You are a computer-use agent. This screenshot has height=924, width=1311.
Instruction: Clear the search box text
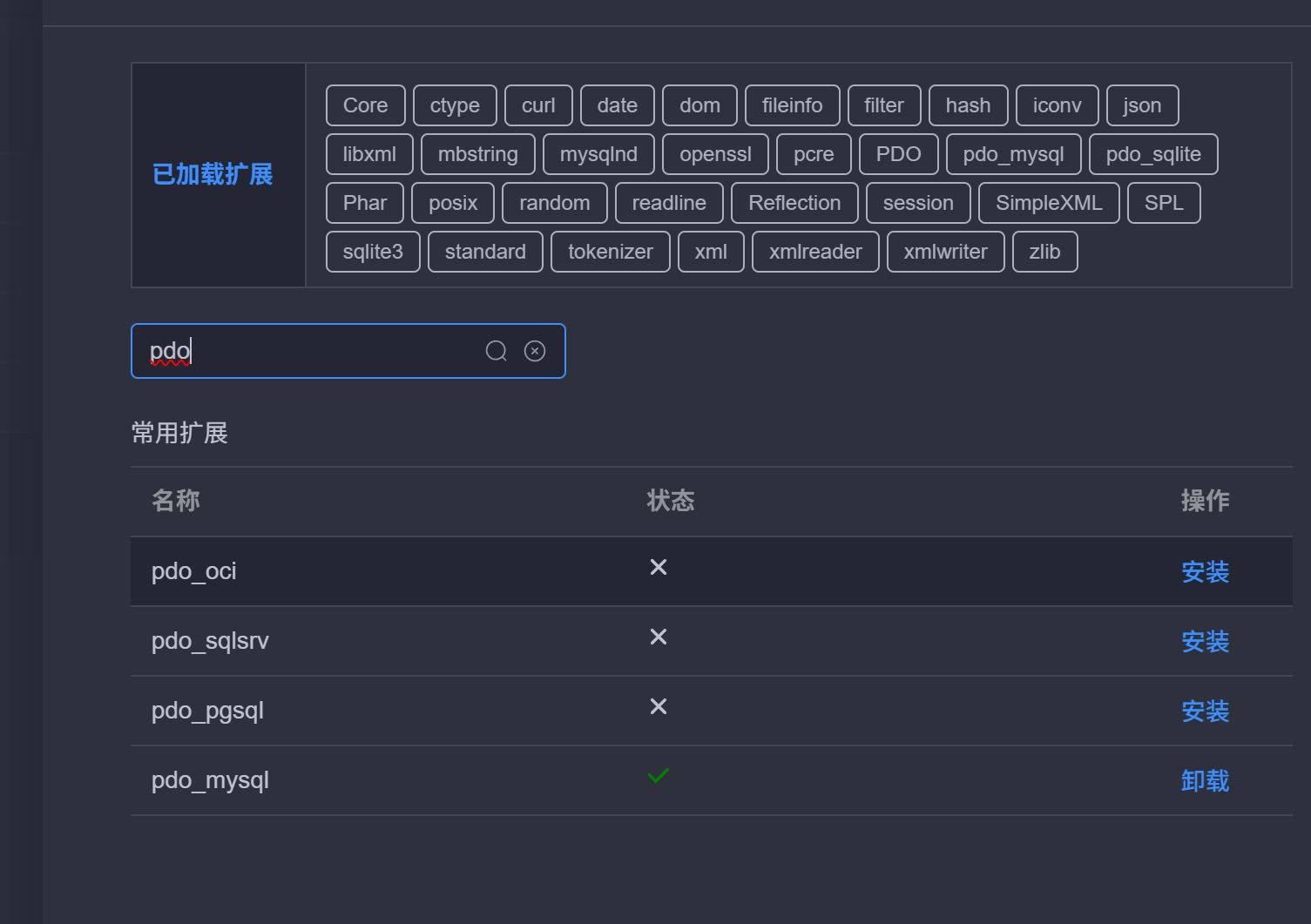pyautogui.click(x=535, y=351)
